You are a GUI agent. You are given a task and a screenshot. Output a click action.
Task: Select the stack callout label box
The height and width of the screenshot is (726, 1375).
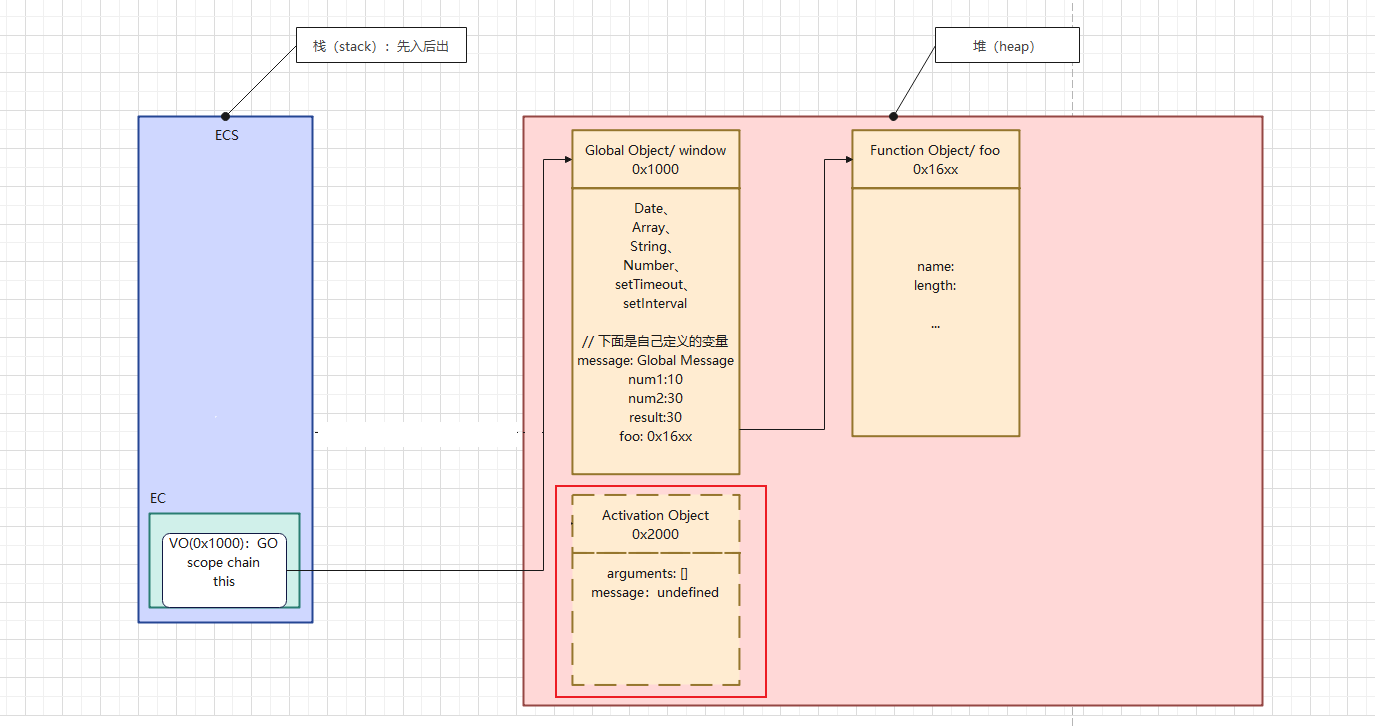(381, 46)
